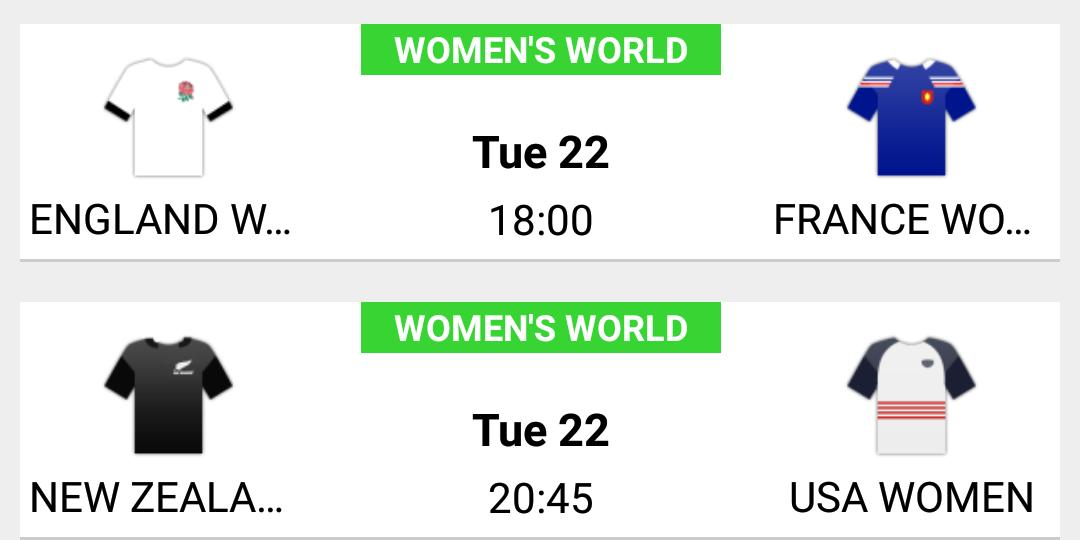Click the red rose crest on England jersey
This screenshot has height=540, width=1080.
(184, 91)
